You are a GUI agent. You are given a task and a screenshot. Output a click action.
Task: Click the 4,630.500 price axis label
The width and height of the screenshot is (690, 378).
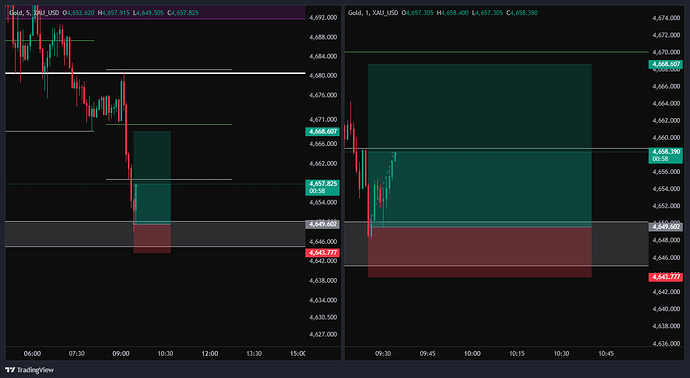pyautogui.click(x=323, y=317)
